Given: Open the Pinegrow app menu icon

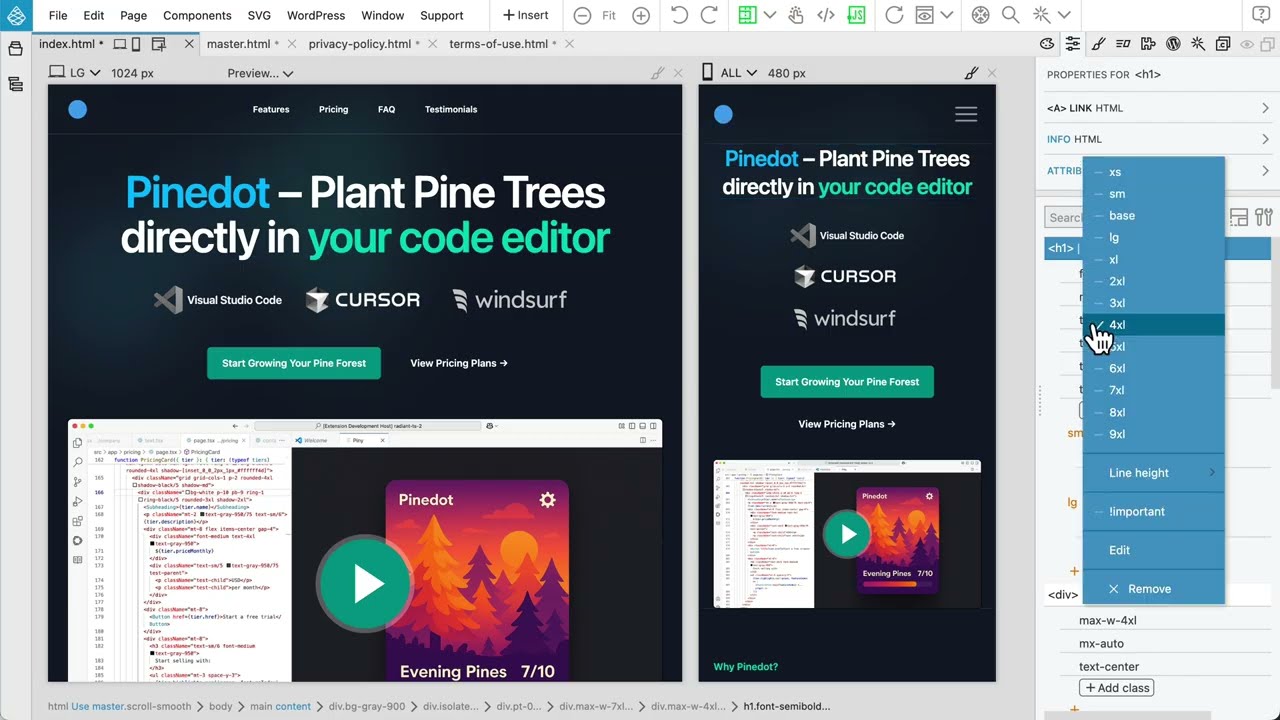Looking at the screenshot, I should point(16,15).
